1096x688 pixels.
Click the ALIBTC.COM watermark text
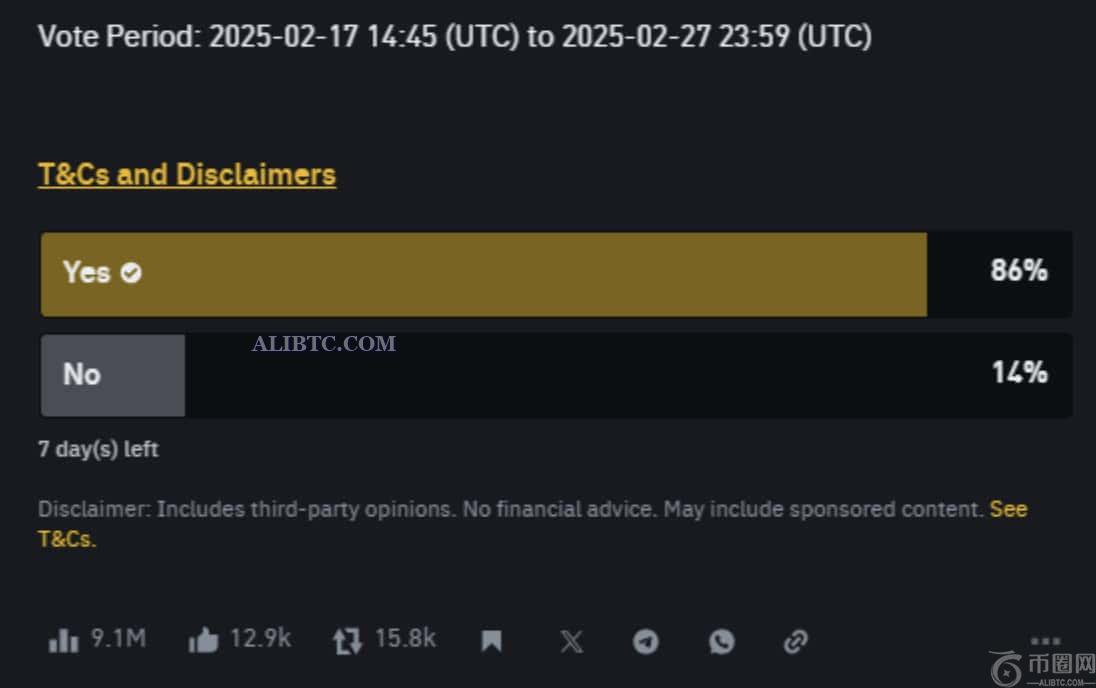(x=324, y=344)
